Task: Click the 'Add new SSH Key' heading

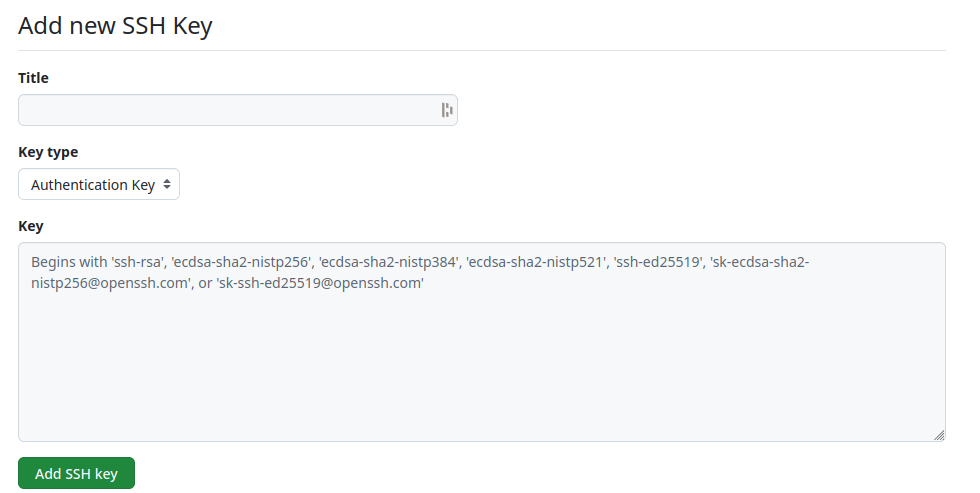Action: click(x=115, y=26)
